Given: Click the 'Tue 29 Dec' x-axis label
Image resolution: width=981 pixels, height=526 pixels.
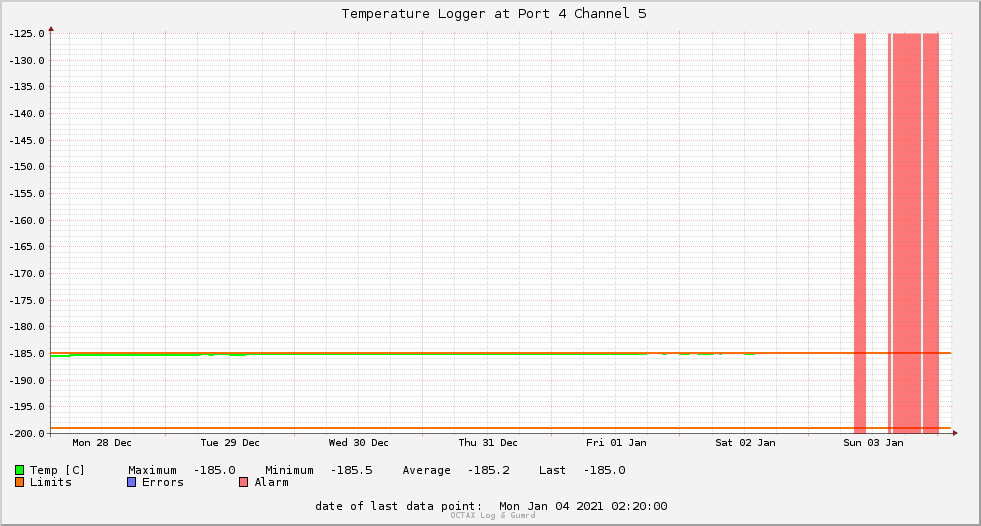Looking at the screenshot, I should [x=230, y=443].
